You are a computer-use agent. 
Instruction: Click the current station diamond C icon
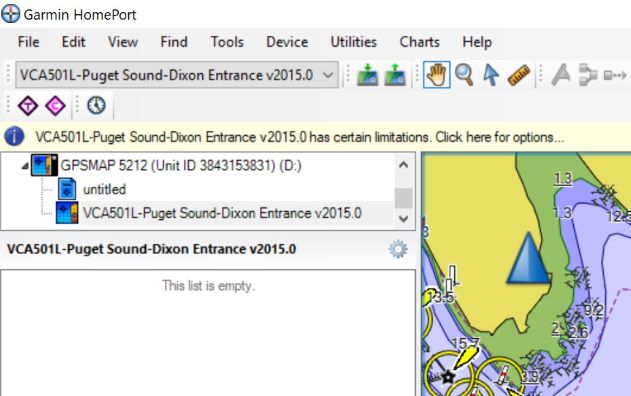pos(55,106)
